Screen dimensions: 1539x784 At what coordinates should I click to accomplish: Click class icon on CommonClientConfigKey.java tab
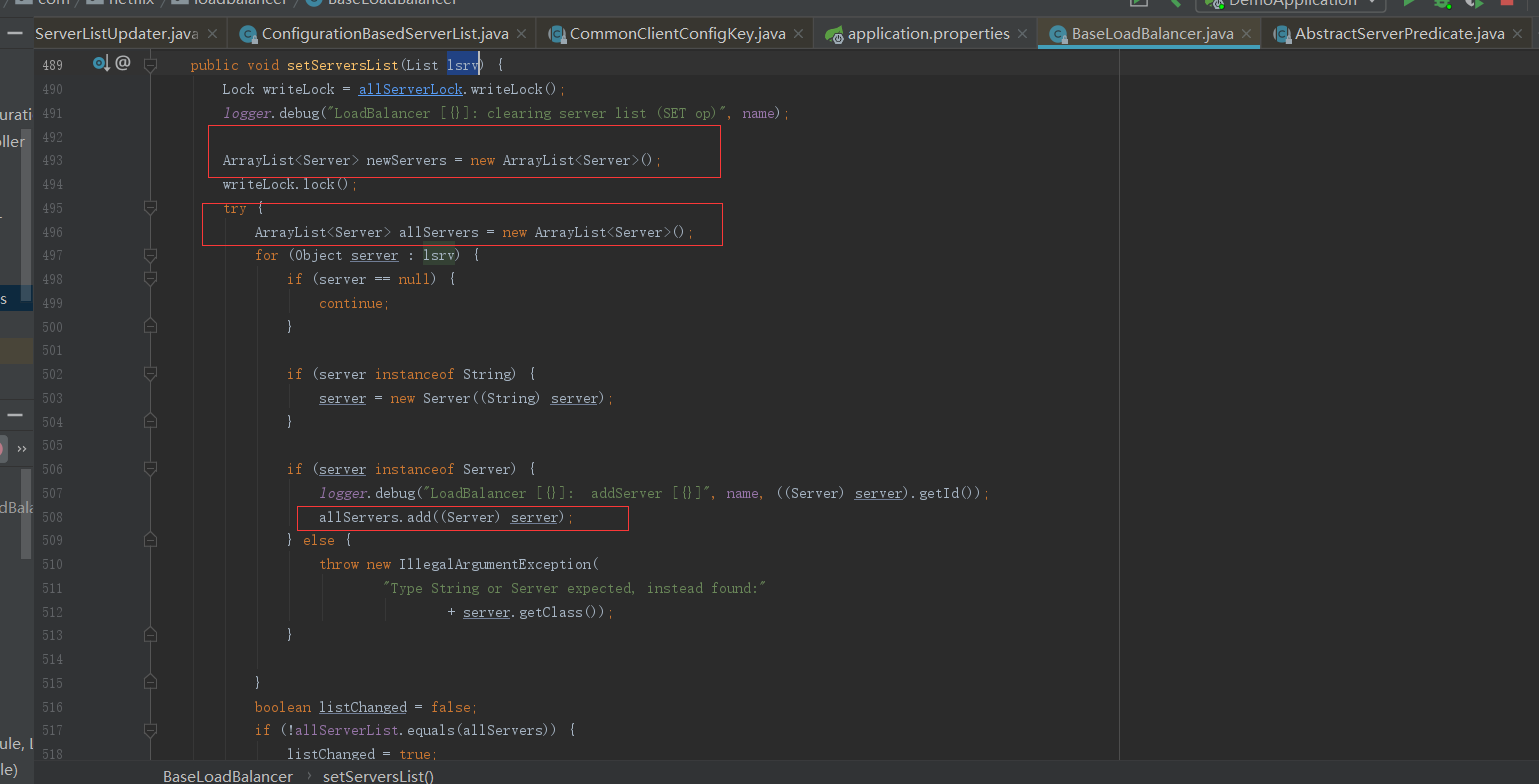click(557, 35)
